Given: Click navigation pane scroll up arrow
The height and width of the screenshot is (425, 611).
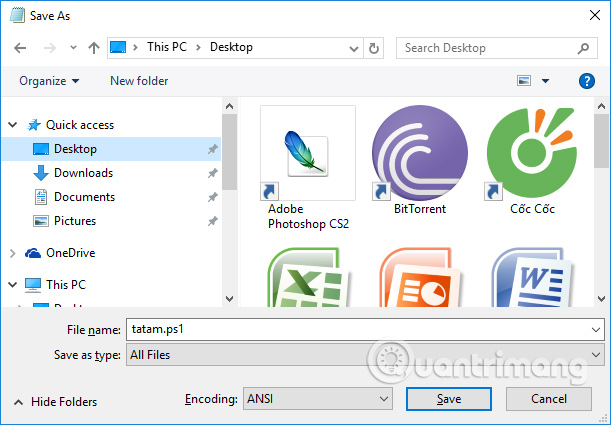Looking at the screenshot, I should [x=230, y=106].
